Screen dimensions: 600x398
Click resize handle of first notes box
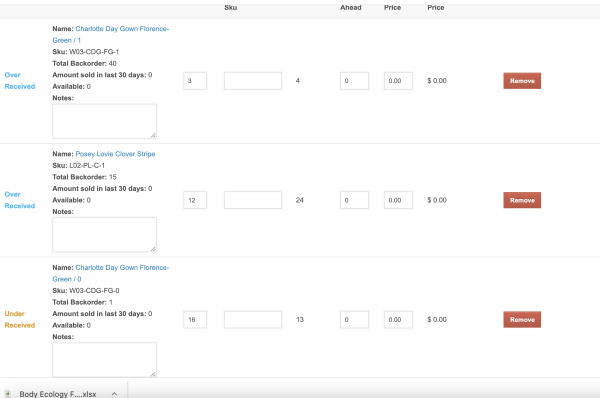pos(153,135)
